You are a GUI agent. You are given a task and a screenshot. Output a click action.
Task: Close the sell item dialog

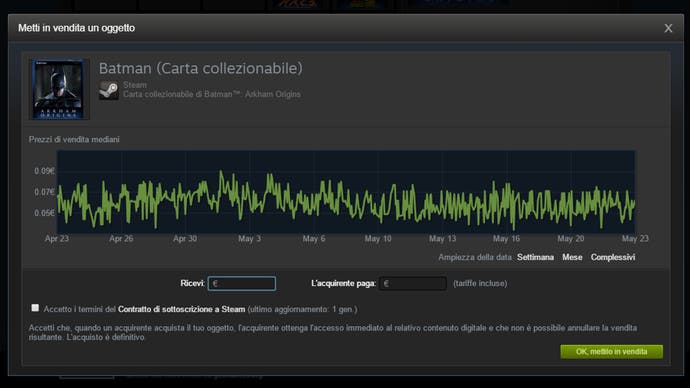668,28
